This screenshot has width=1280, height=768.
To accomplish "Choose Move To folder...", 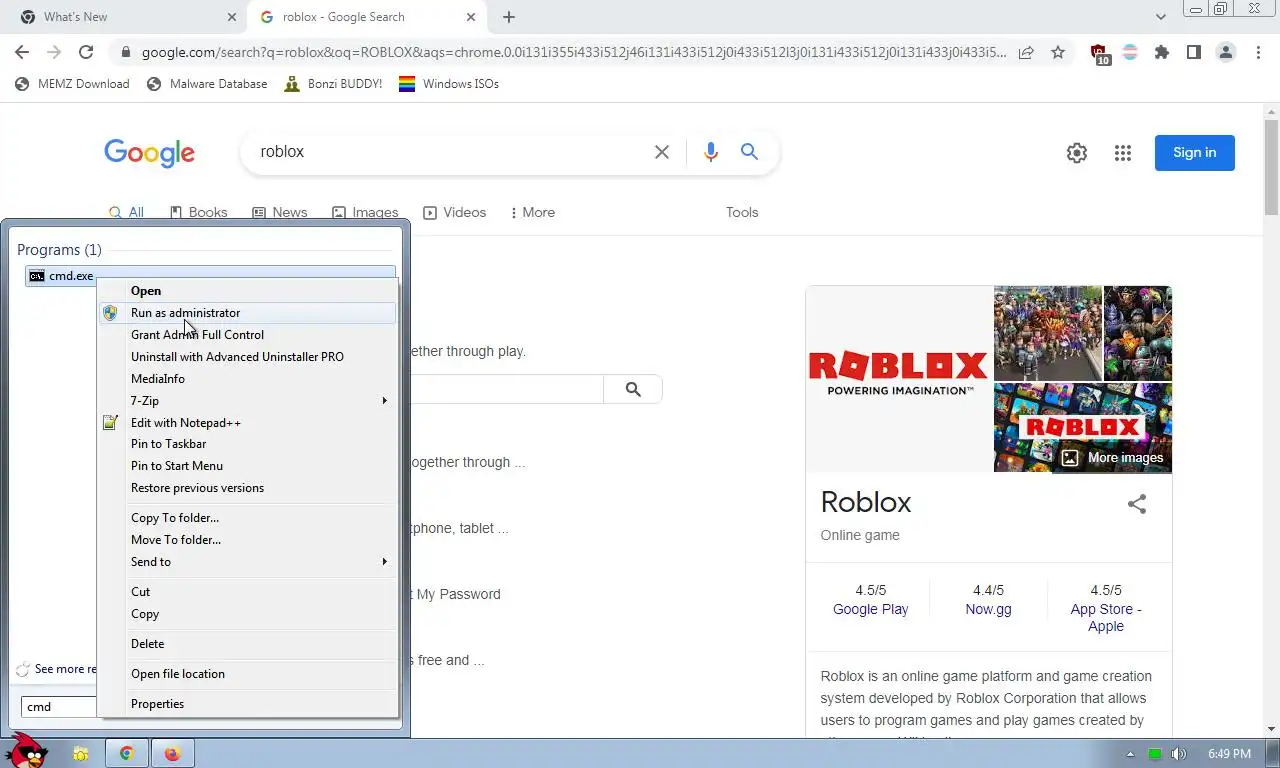I will click(x=247, y=540).
